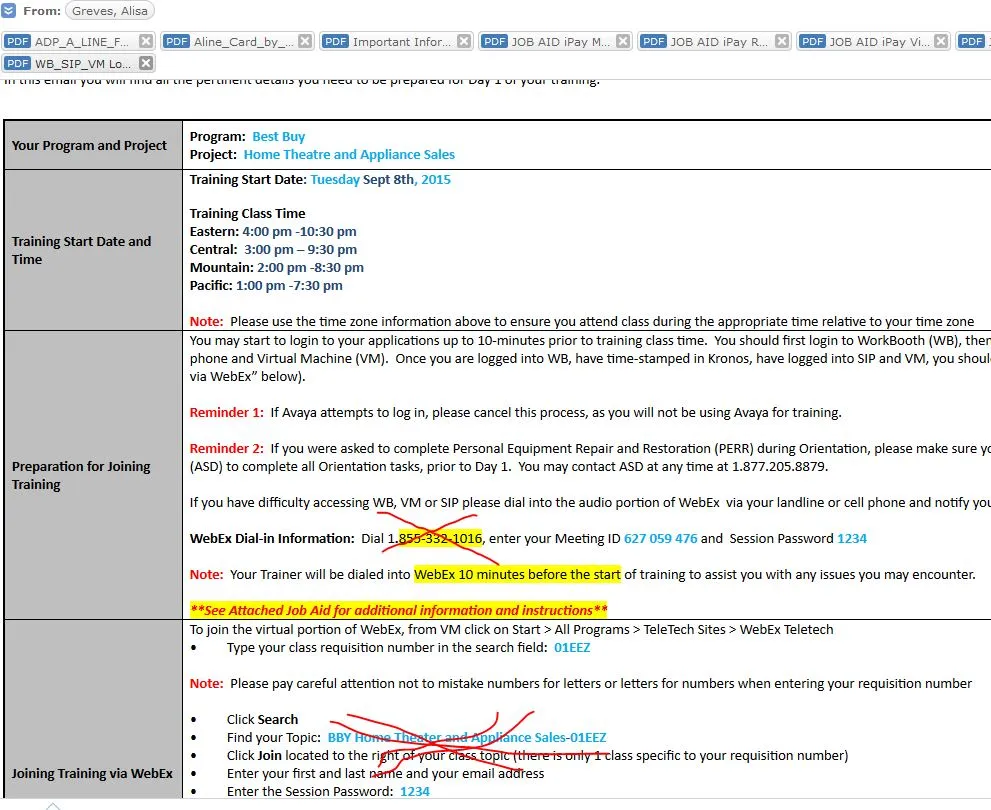The width and height of the screenshot is (991, 810).
Task: Remove the JOB AID iPay R attachment
Action: [782, 41]
